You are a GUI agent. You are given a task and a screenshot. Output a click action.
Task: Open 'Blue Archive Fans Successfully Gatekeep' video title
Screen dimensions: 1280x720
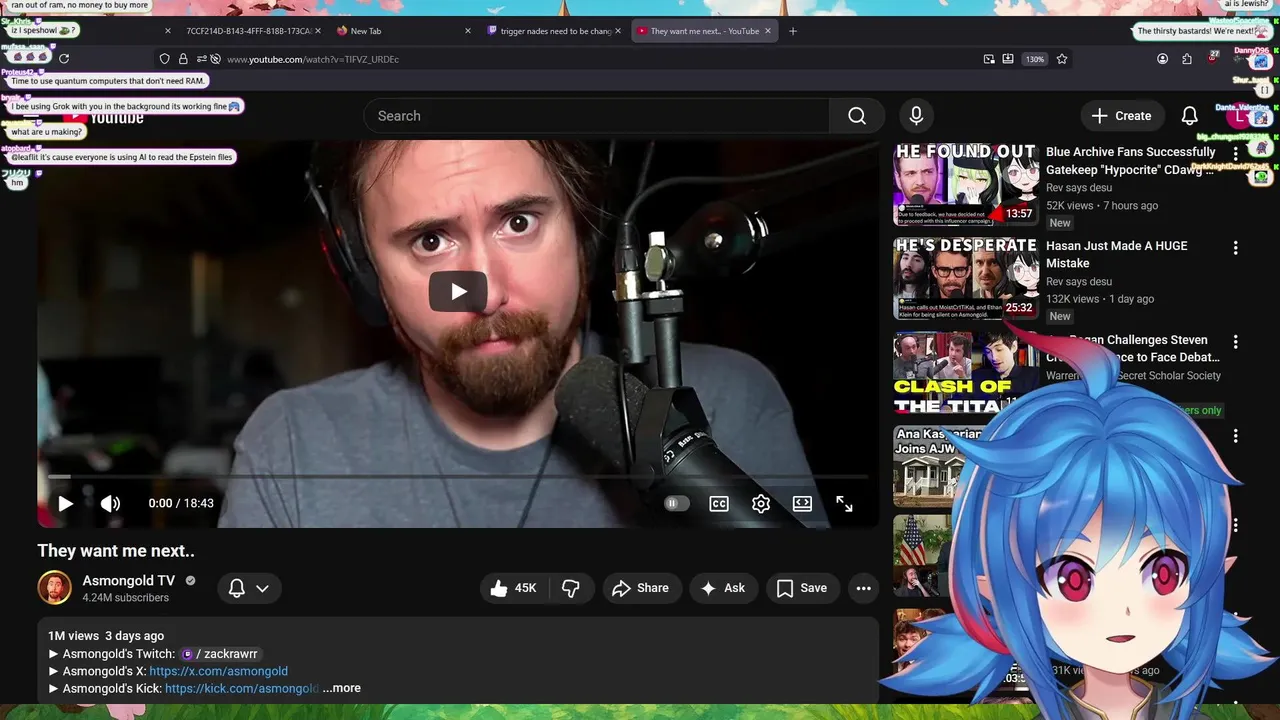[1130, 161]
